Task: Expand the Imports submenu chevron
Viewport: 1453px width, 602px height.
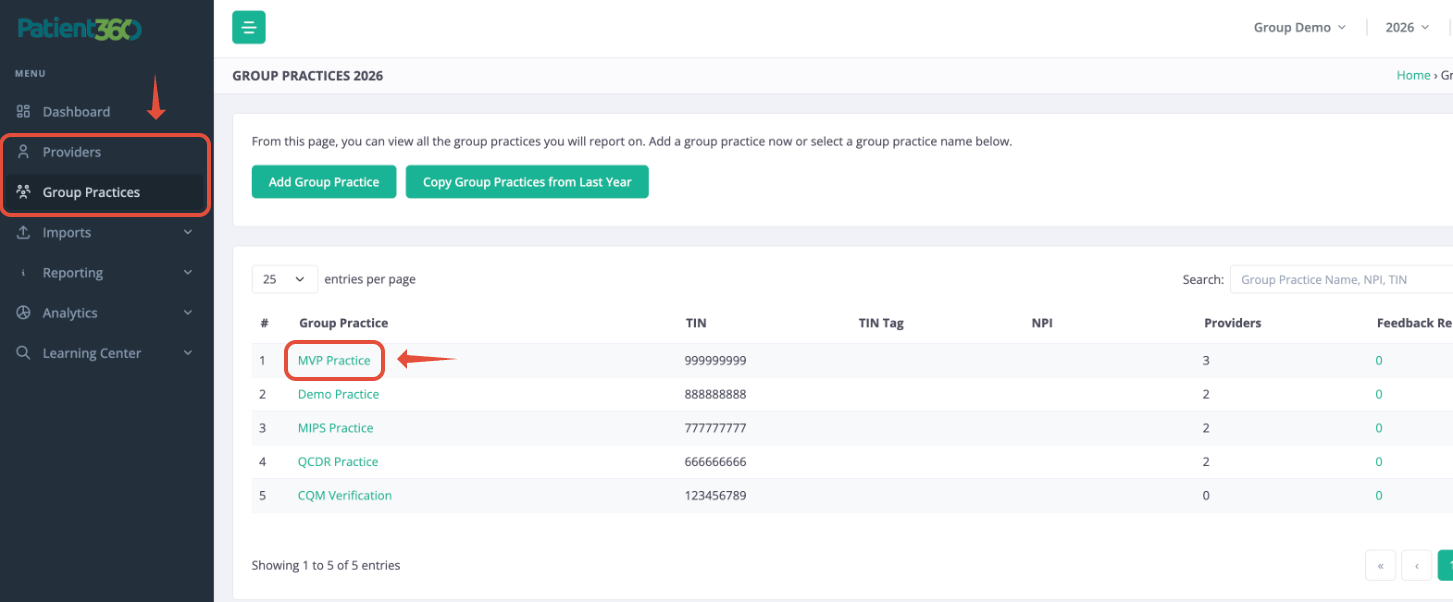Action: [x=188, y=232]
